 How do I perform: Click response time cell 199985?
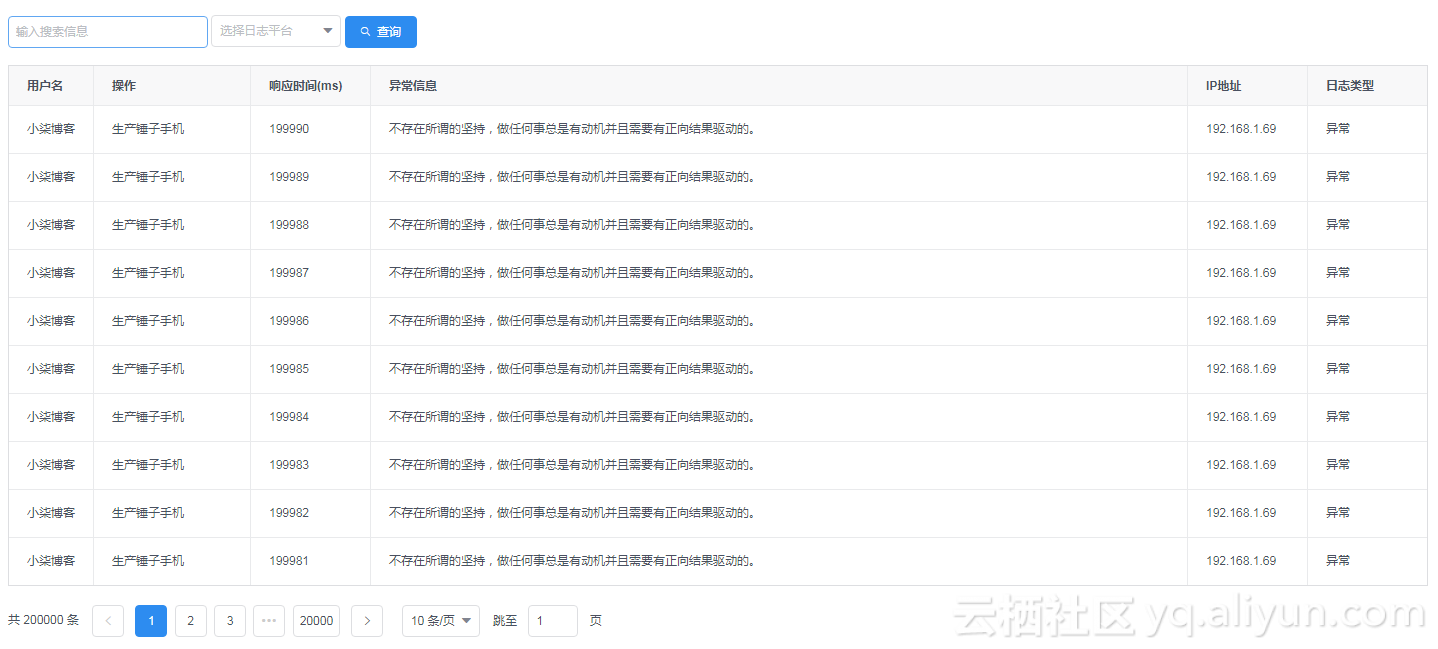289,369
